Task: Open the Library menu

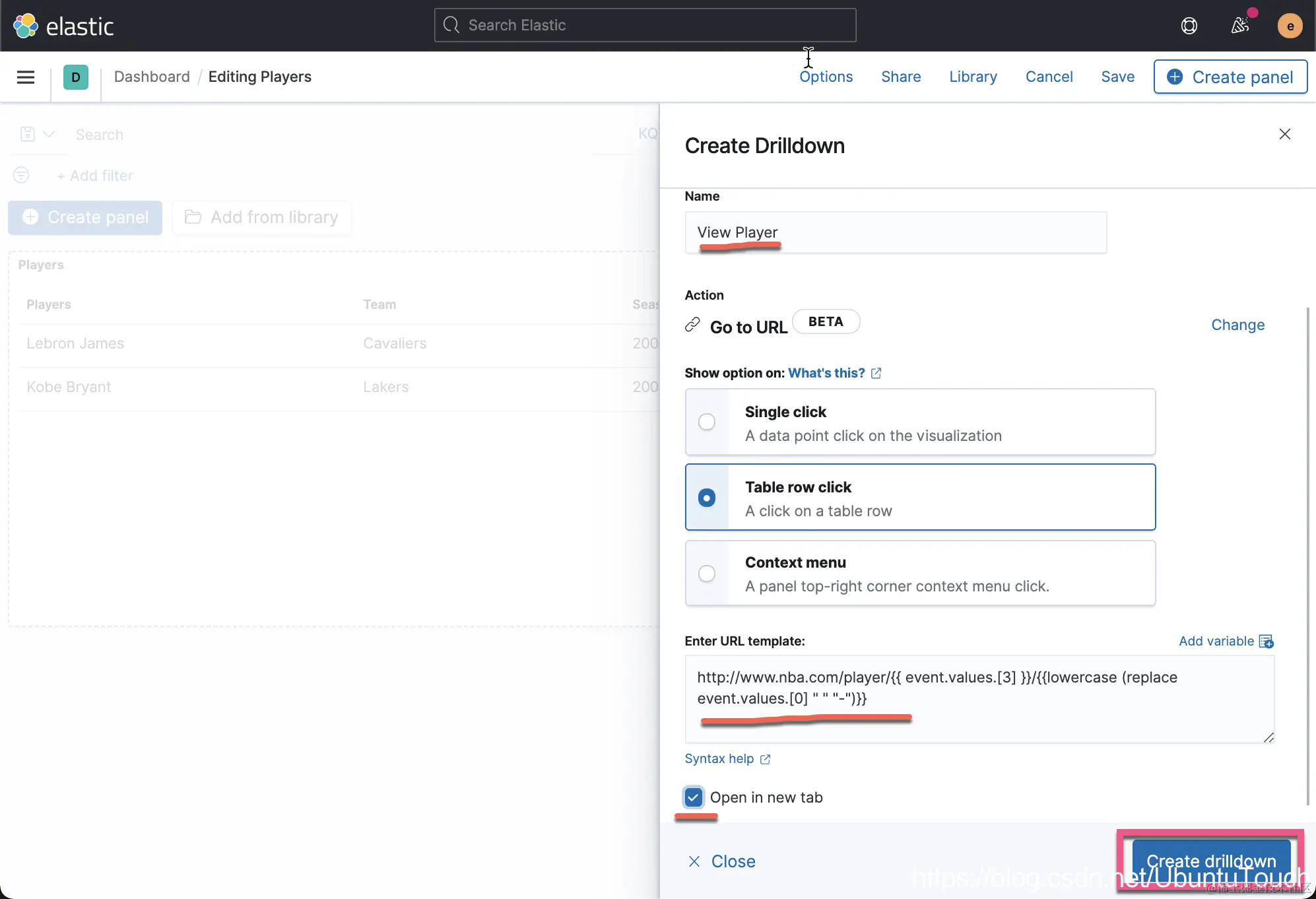Action: click(973, 77)
